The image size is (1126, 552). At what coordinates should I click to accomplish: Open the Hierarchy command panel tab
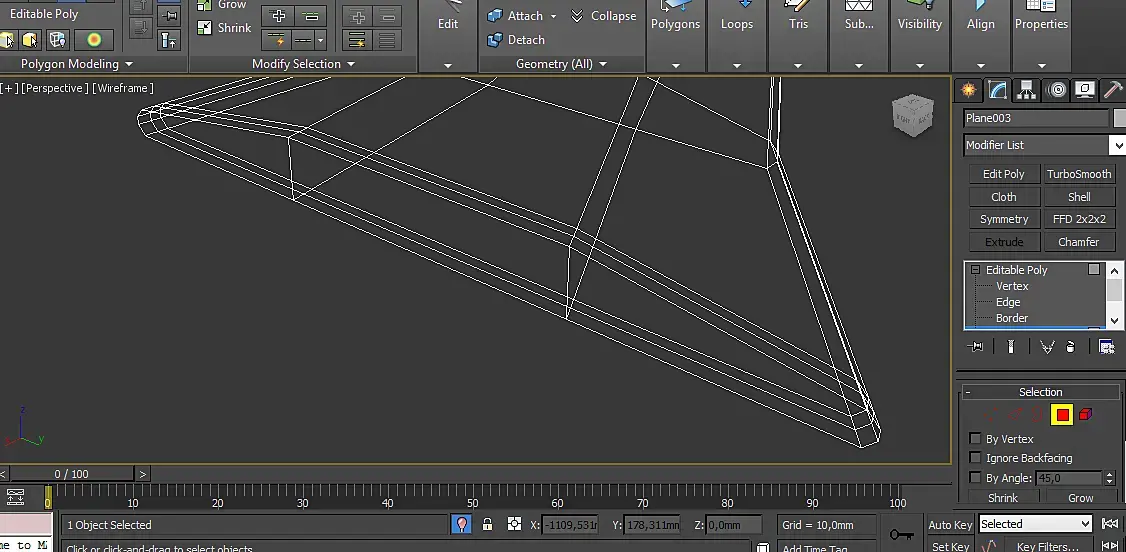click(x=1027, y=90)
